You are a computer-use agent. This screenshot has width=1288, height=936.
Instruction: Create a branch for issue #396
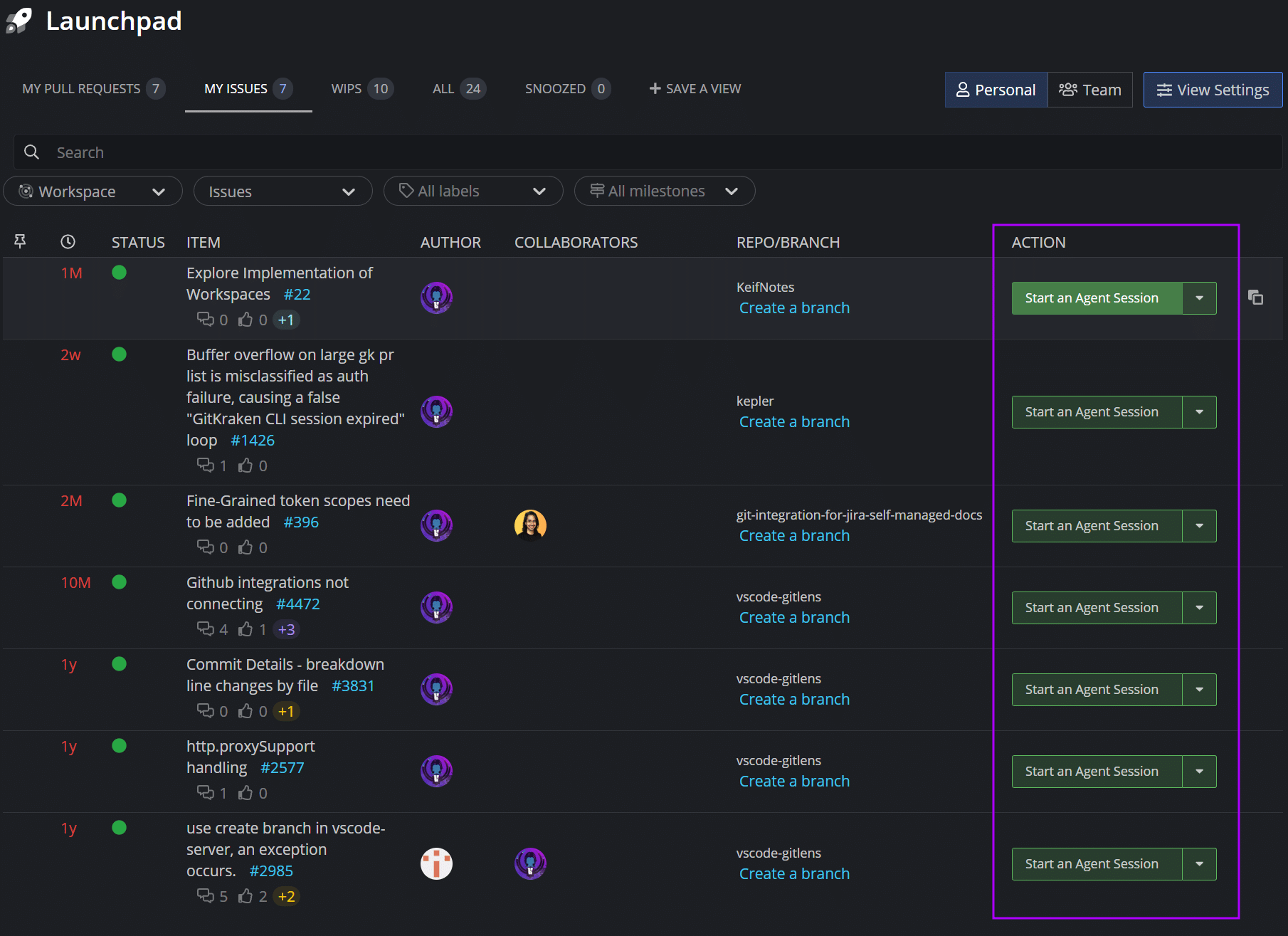coord(794,536)
